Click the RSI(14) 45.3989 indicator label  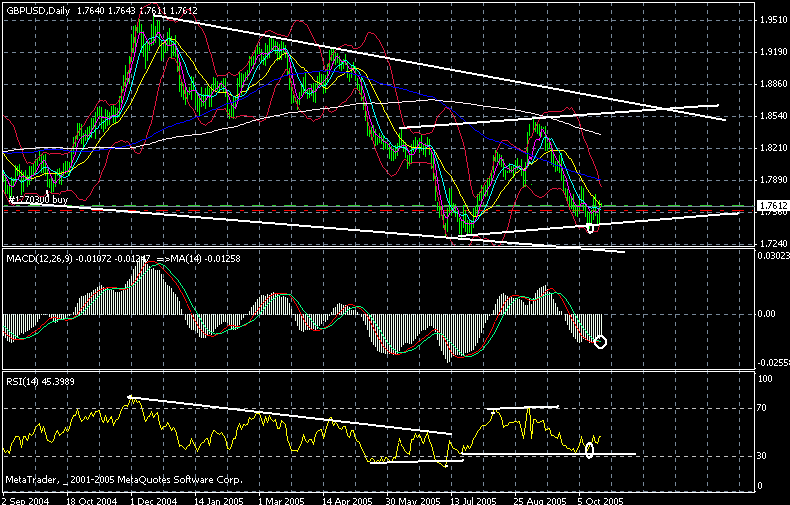point(40,382)
